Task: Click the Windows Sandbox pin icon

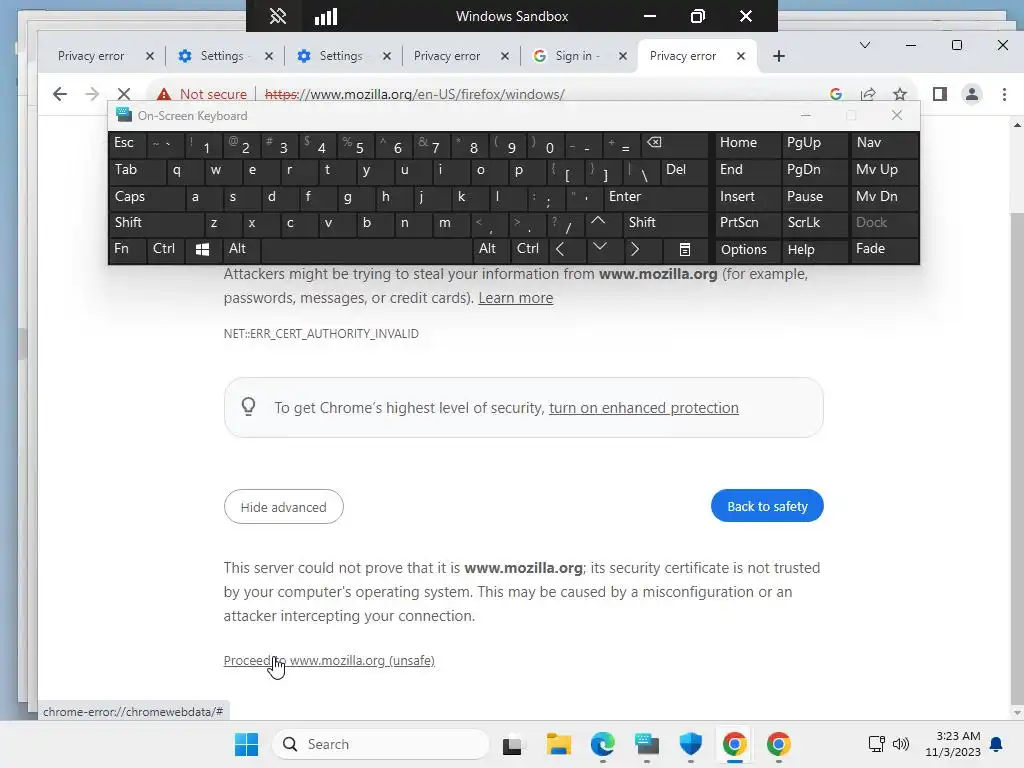Action: coord(278,16)
